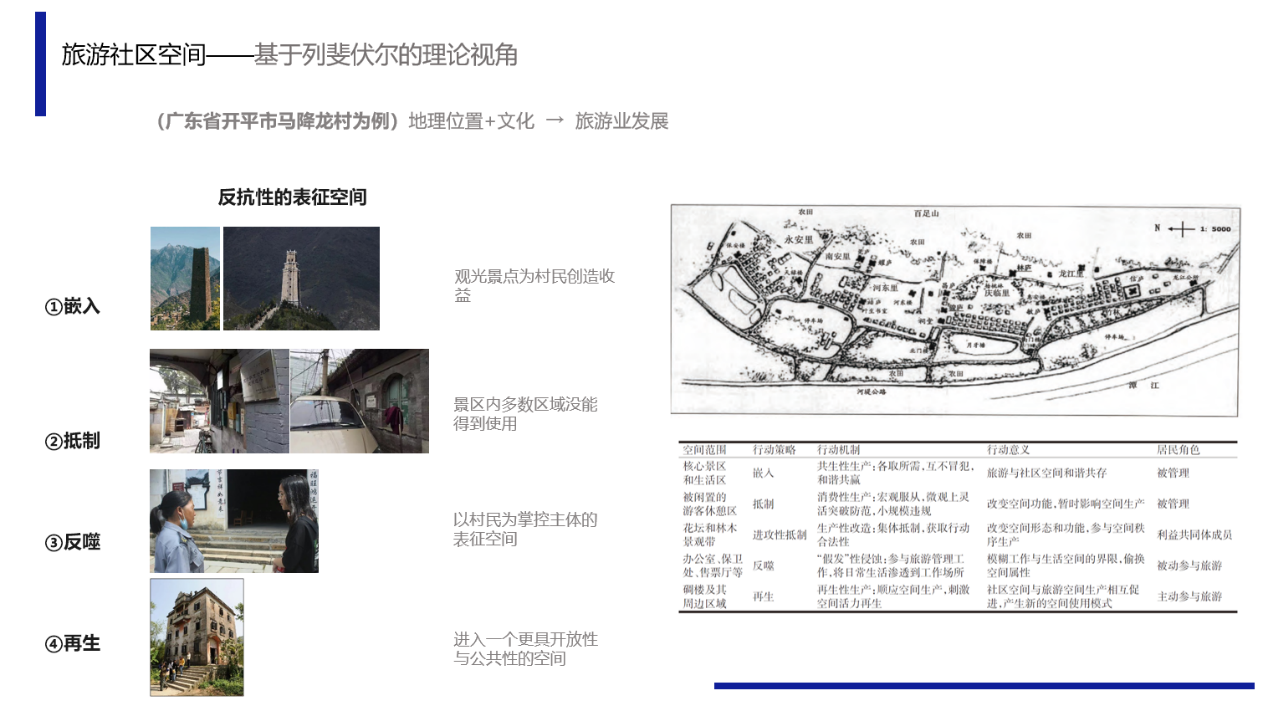
Task: Click the black-and-white village map image
Action: tap(955, 310)
